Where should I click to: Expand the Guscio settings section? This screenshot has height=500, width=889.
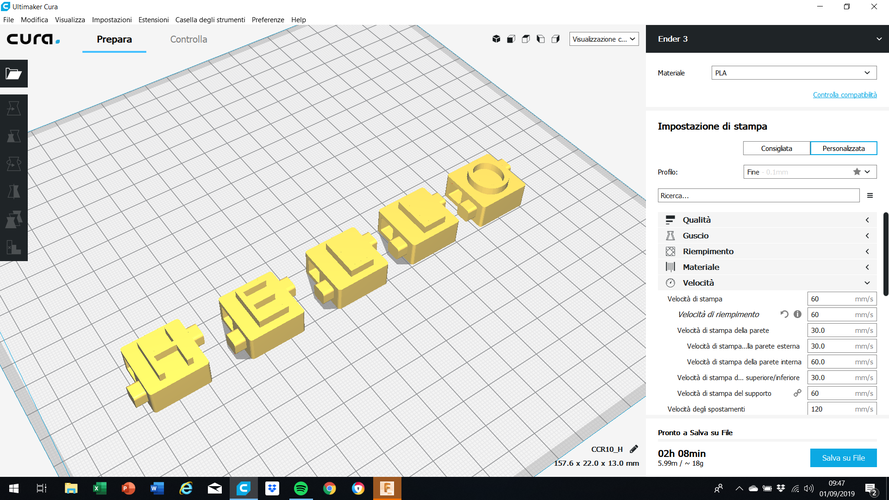(768, 235)
